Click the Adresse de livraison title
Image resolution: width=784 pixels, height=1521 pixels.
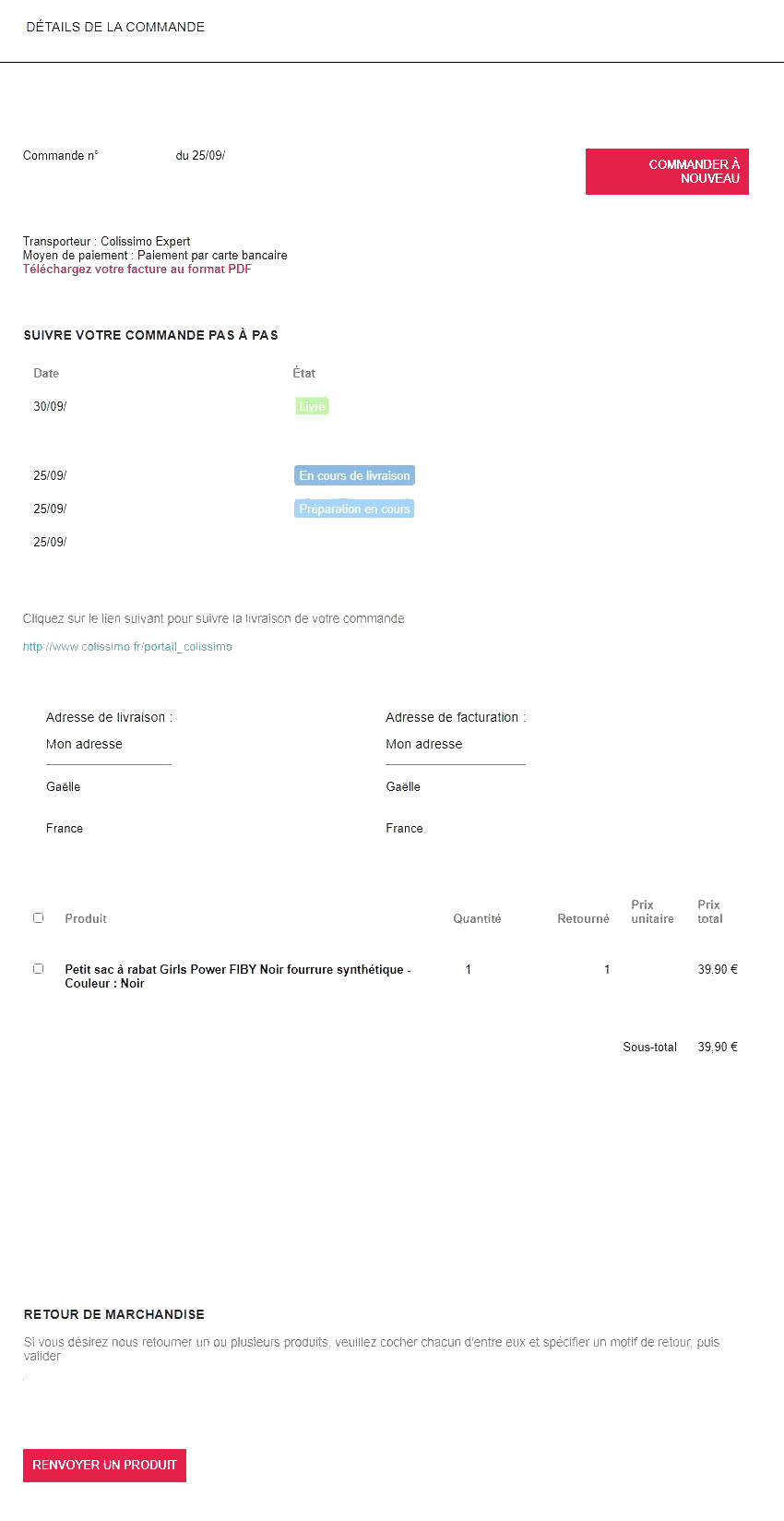pos(109,717)
